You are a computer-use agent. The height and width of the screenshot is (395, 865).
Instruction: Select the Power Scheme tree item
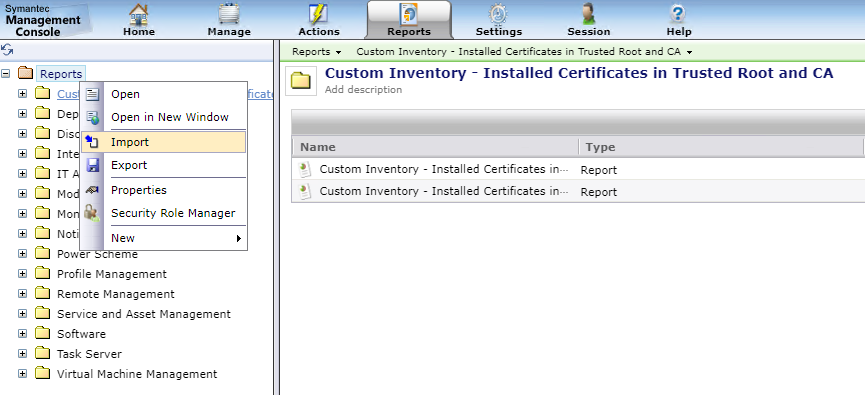point(97,254)
